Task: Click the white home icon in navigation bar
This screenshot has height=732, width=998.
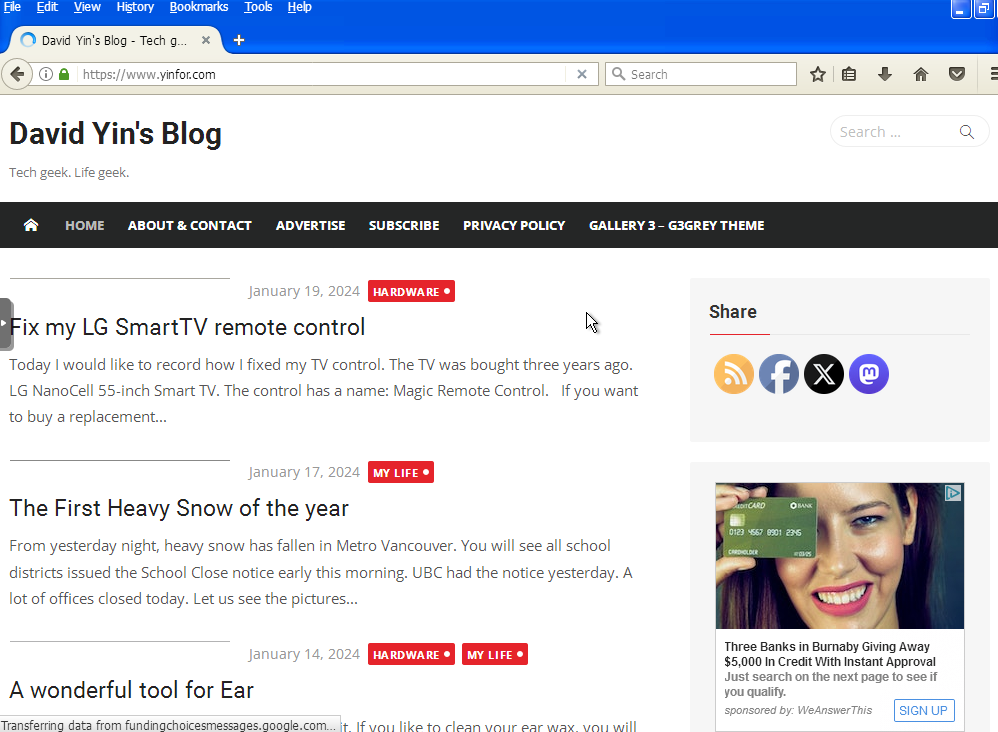Action: pos(31,225)
